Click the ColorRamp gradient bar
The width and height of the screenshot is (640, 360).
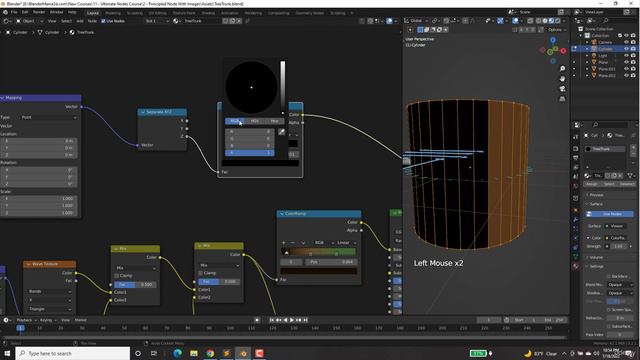tap(318, 251)
